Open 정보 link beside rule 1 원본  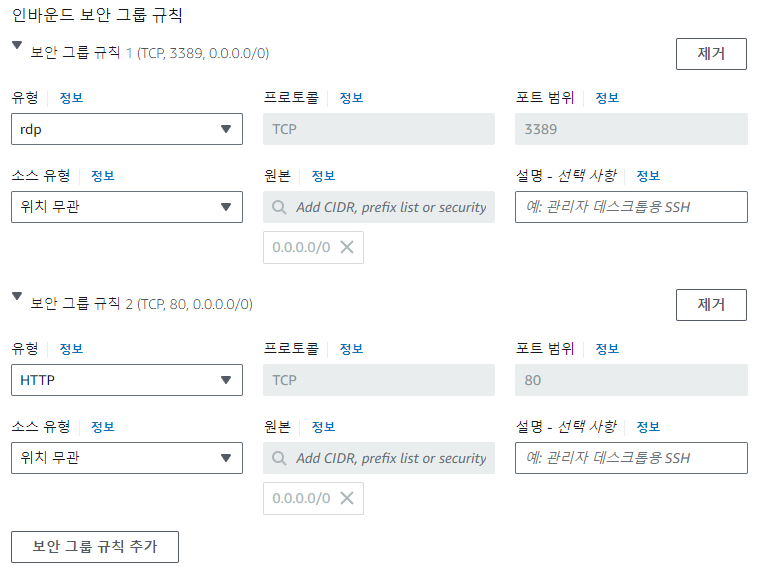tap(323, 176)
